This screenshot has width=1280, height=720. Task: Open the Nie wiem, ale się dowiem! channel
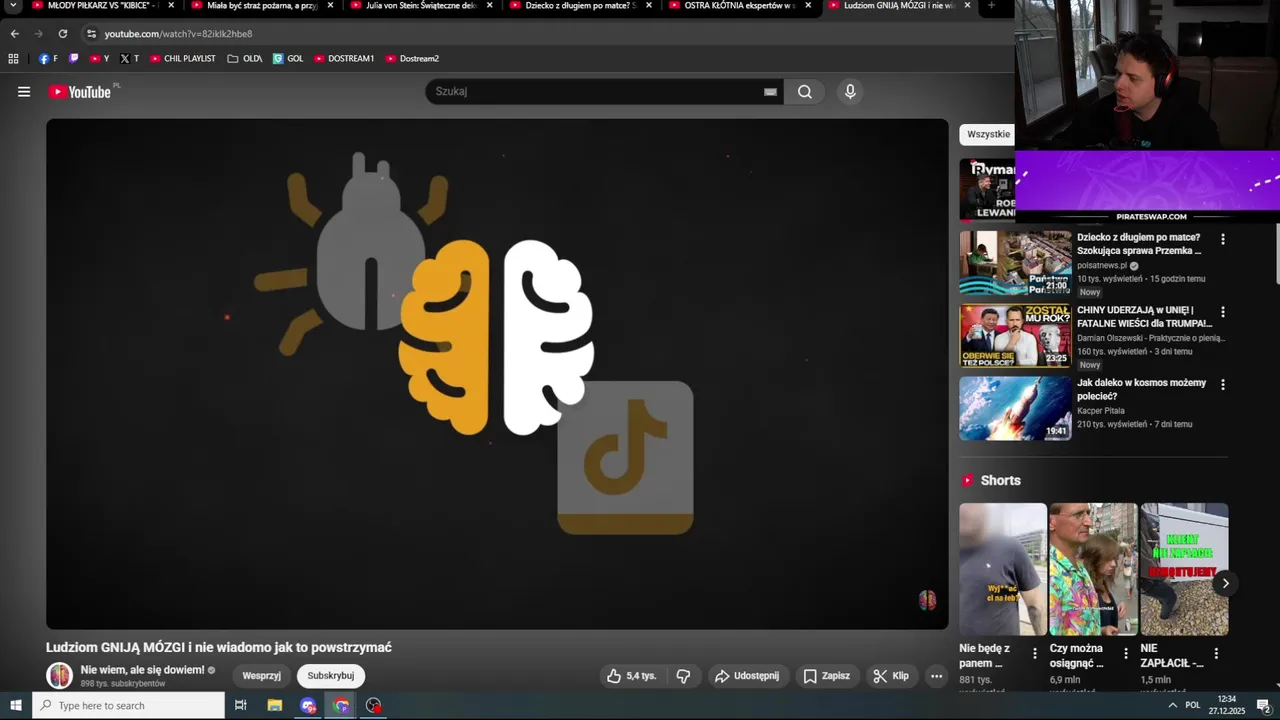click(x=142, y=670)
